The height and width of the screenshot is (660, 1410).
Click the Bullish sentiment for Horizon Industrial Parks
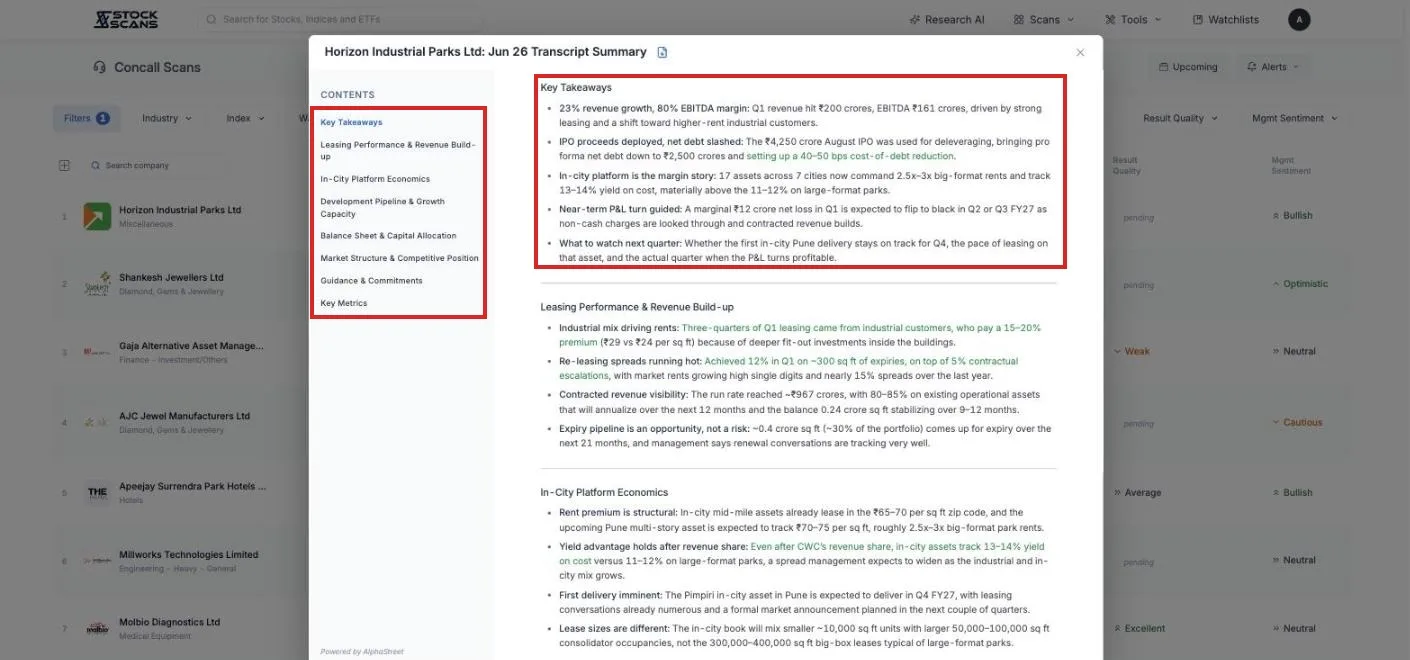1293,215
